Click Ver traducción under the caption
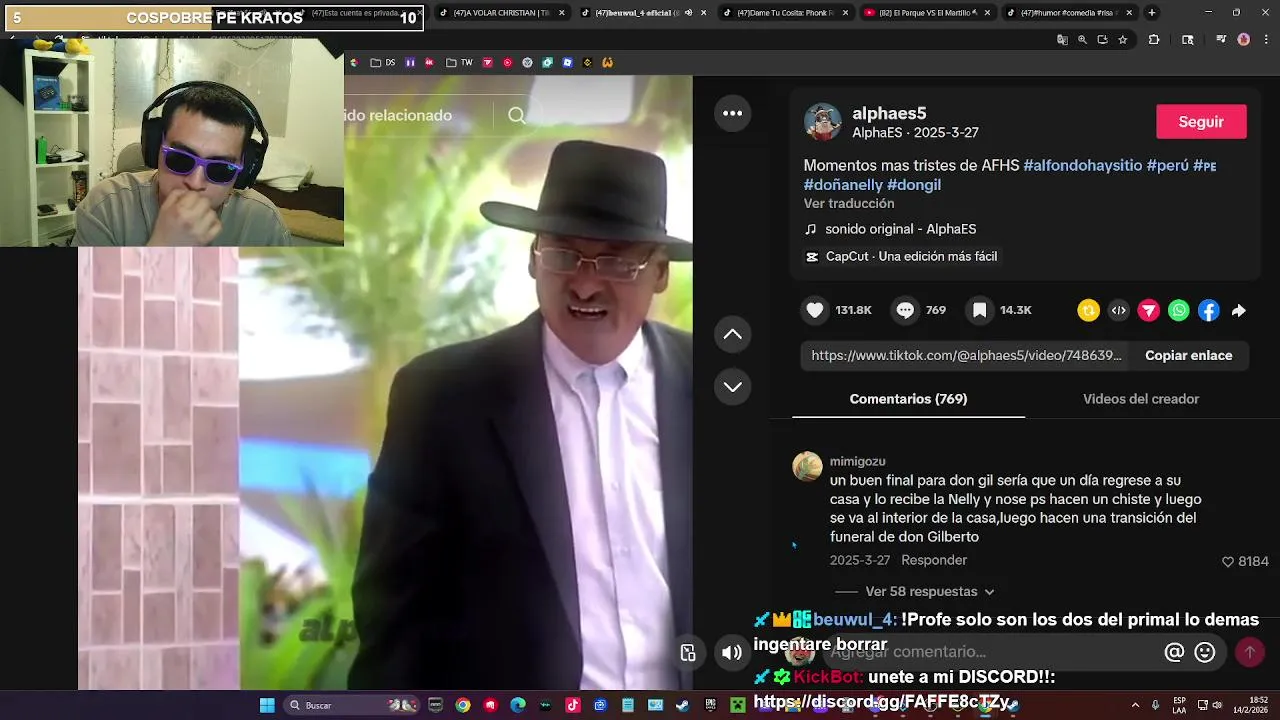 click(x=849, y=203)
